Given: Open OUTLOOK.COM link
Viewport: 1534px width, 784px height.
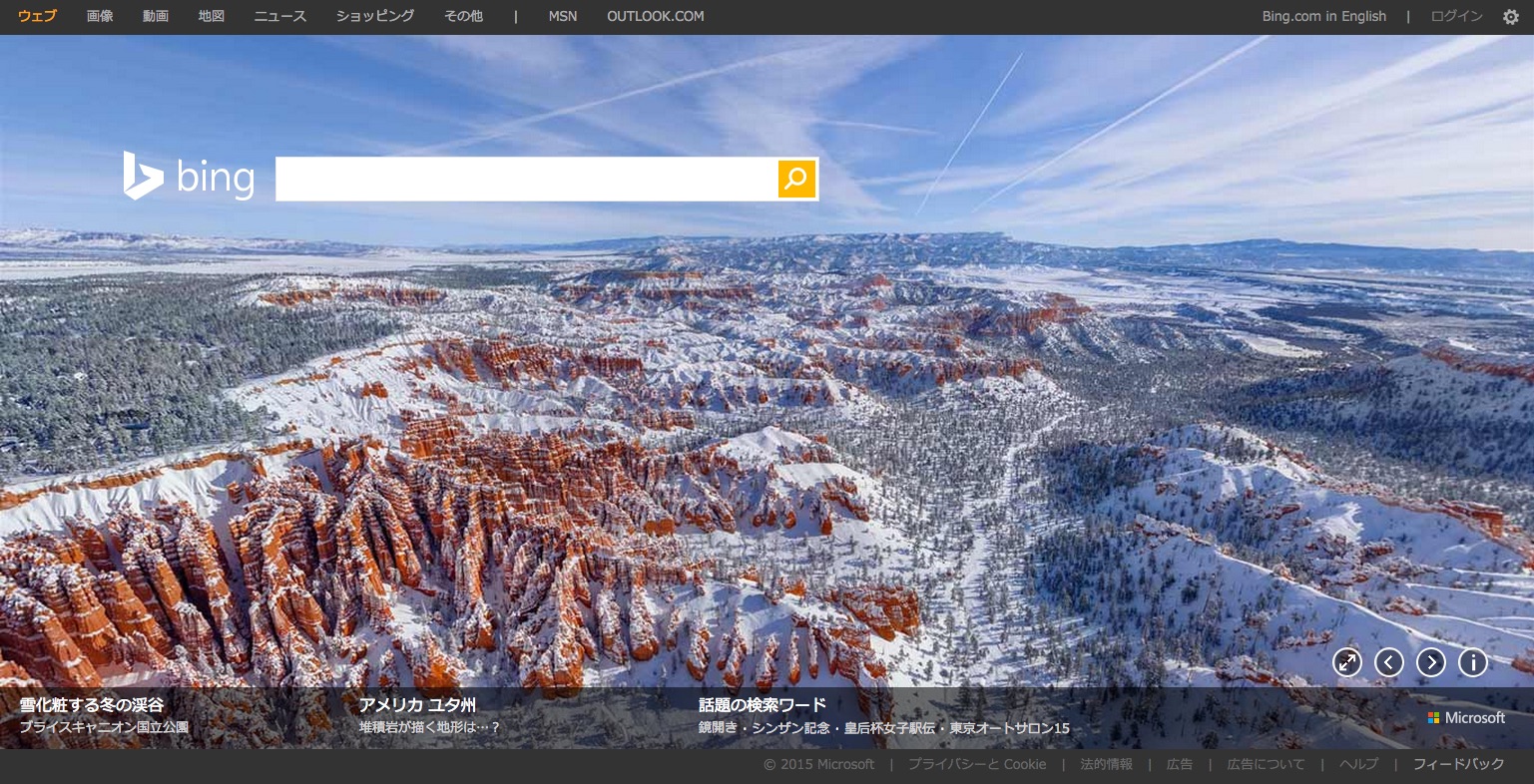Looking at the screenshot, I should coord(655,16).
